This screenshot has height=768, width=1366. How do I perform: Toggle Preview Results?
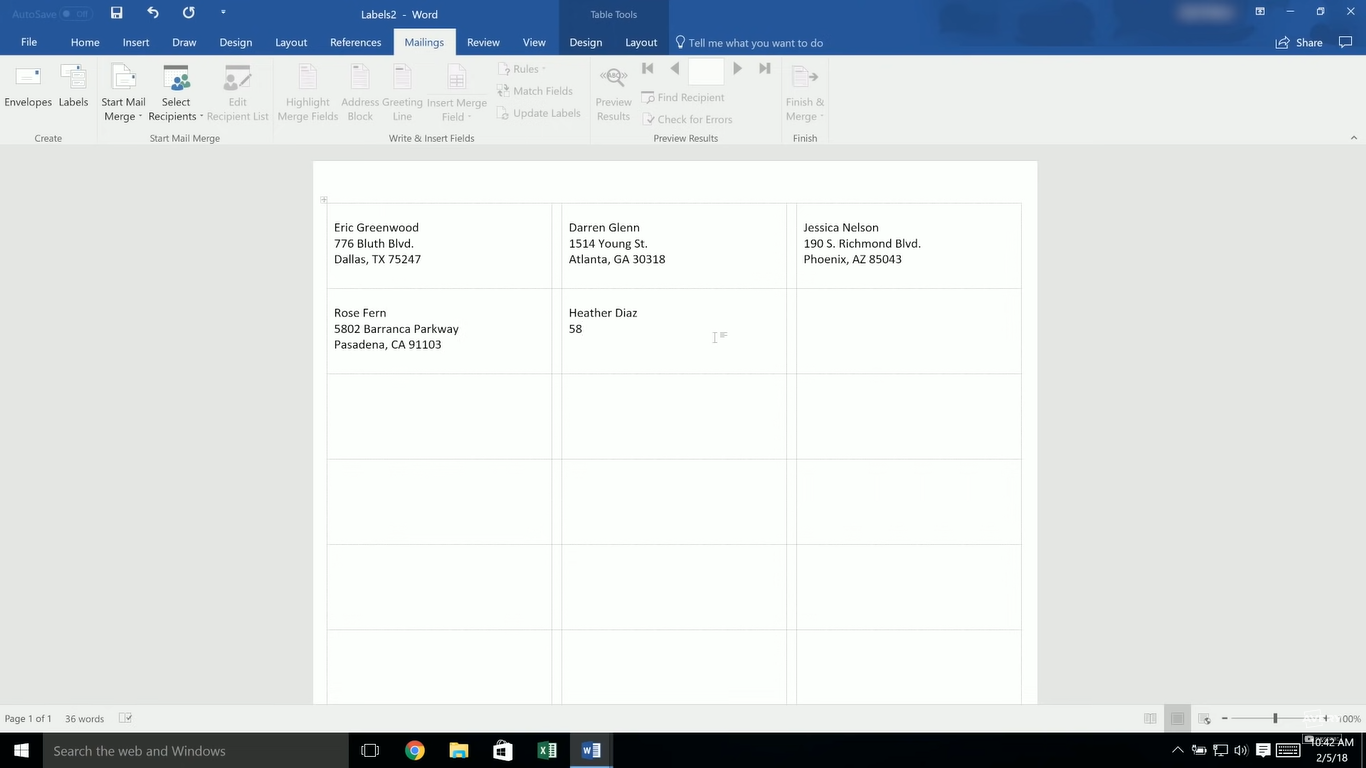pyautogui.click(x=612, y=90)
